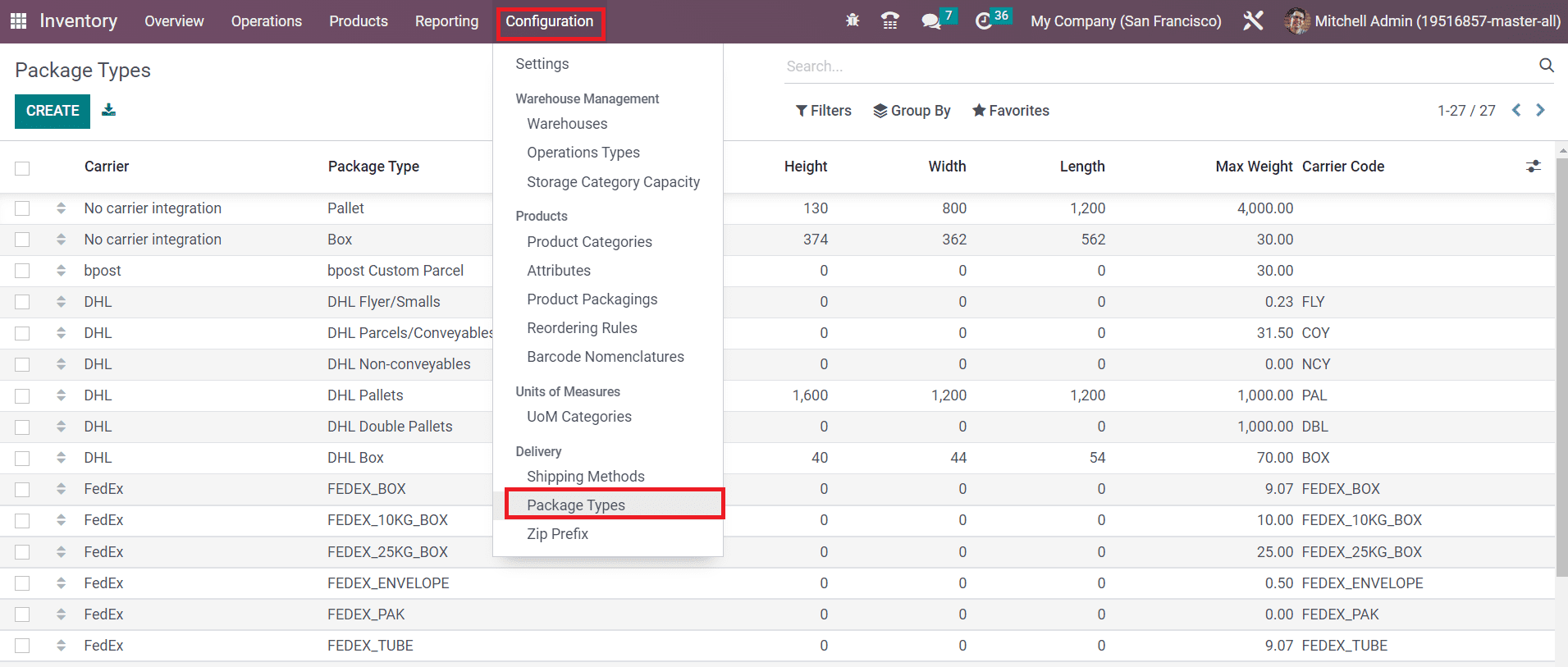The width and height of the screenshot is (1568, 667).
Task: Click the search magnifier icon
Action: [x=1546, y=66]
